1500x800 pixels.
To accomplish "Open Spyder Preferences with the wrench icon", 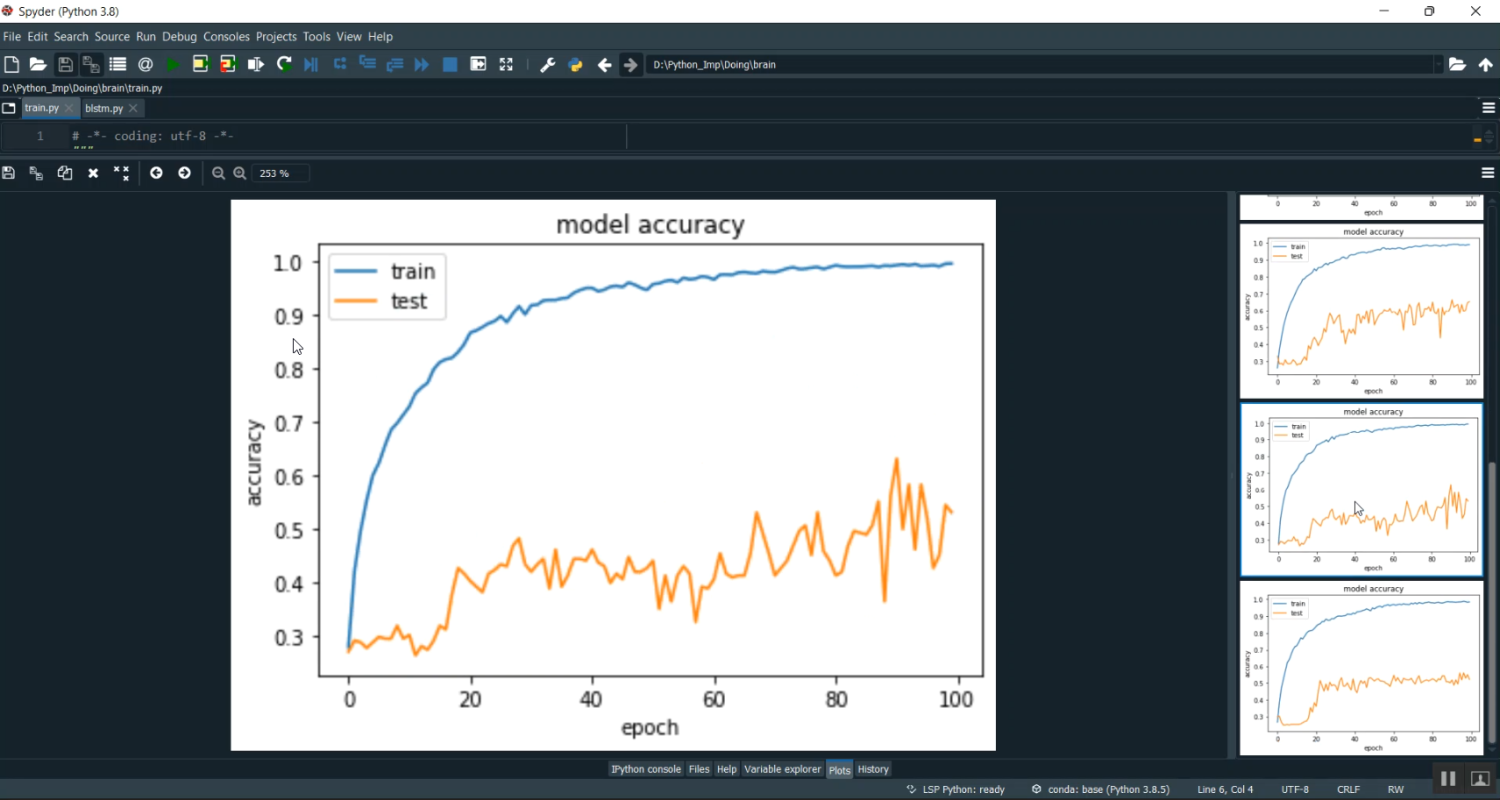I will (547, 63).
